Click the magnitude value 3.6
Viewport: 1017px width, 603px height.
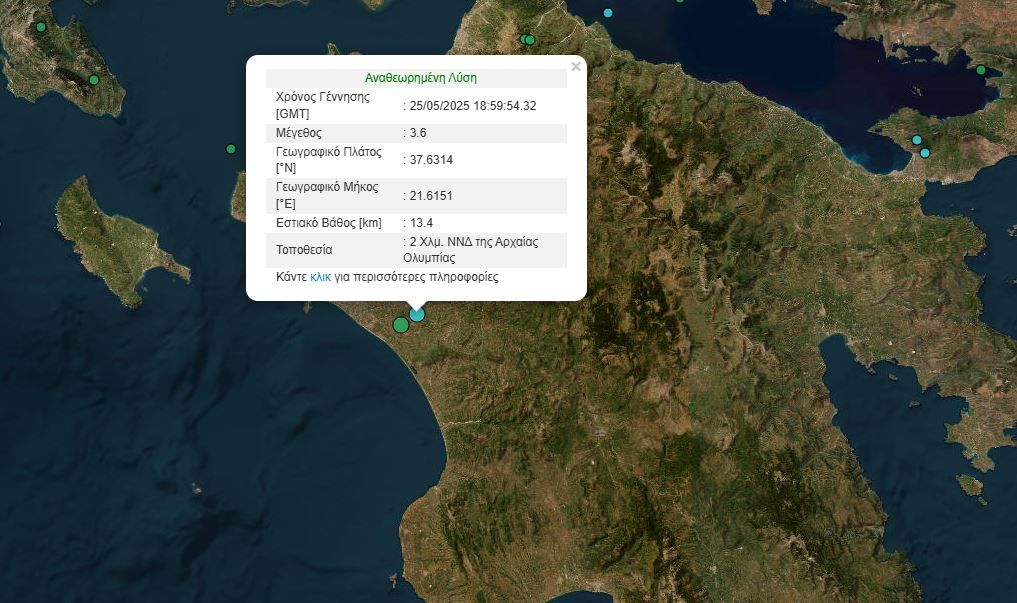click(418, 133)
